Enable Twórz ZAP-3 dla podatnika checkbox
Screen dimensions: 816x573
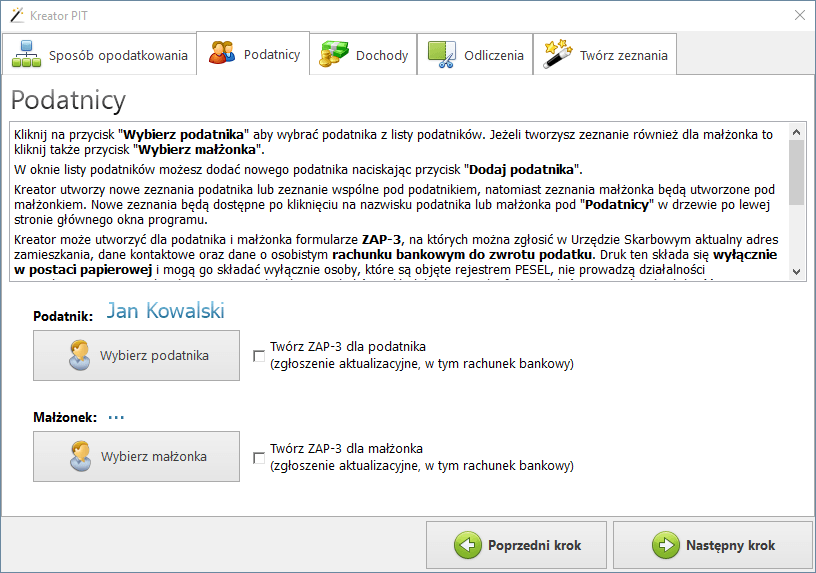click(x=260, y=356)
